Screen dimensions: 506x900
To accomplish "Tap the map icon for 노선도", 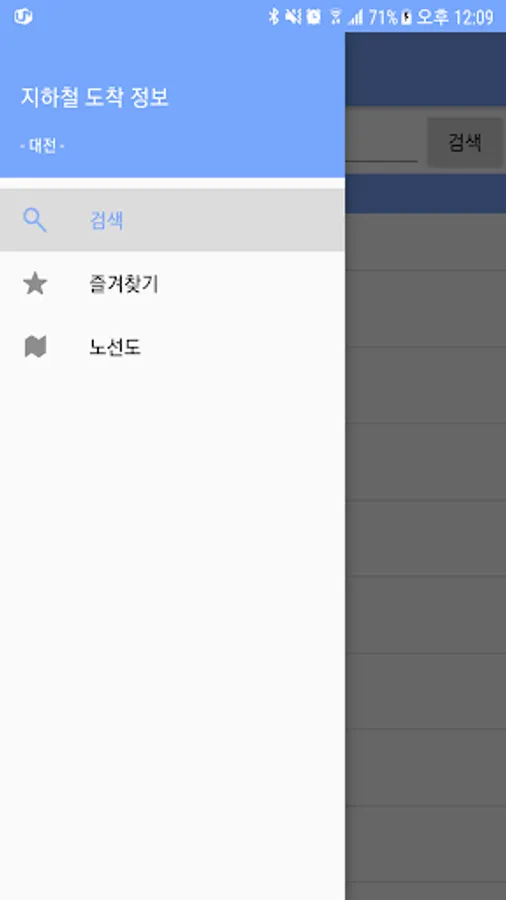I will (x=35, y=347).
